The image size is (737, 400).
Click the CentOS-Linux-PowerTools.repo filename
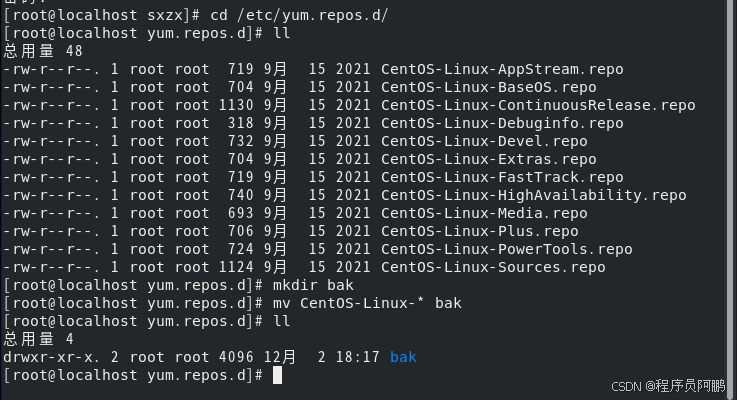pyautogui.click(x=507, y=249)
